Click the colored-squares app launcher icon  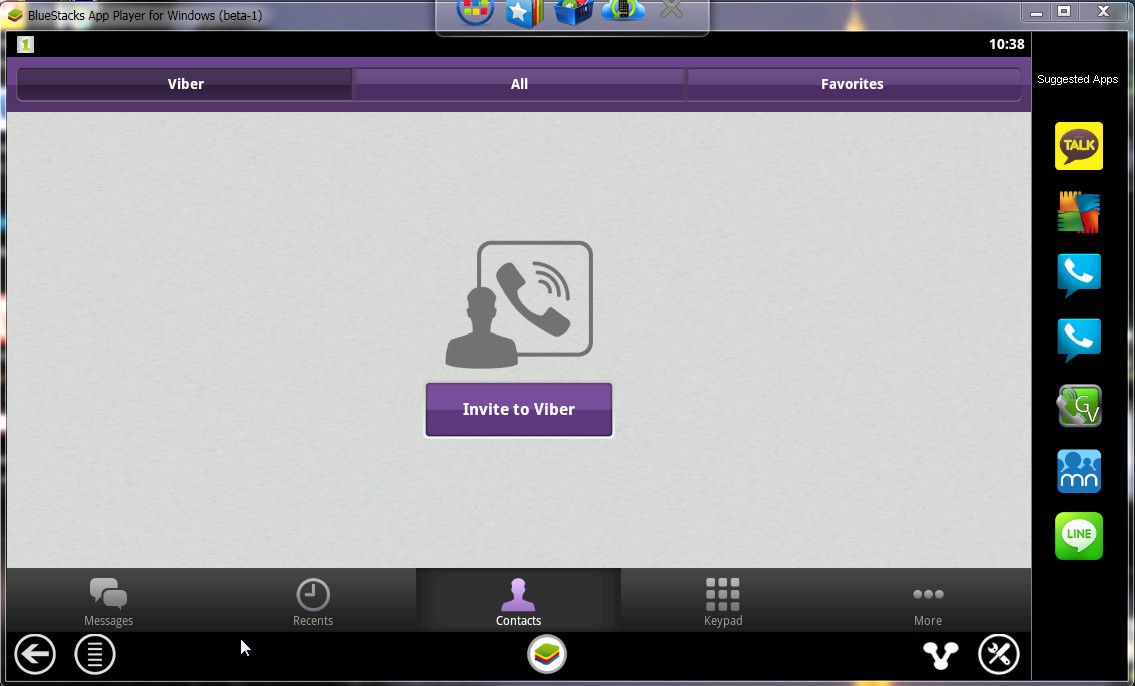[475, 11]
